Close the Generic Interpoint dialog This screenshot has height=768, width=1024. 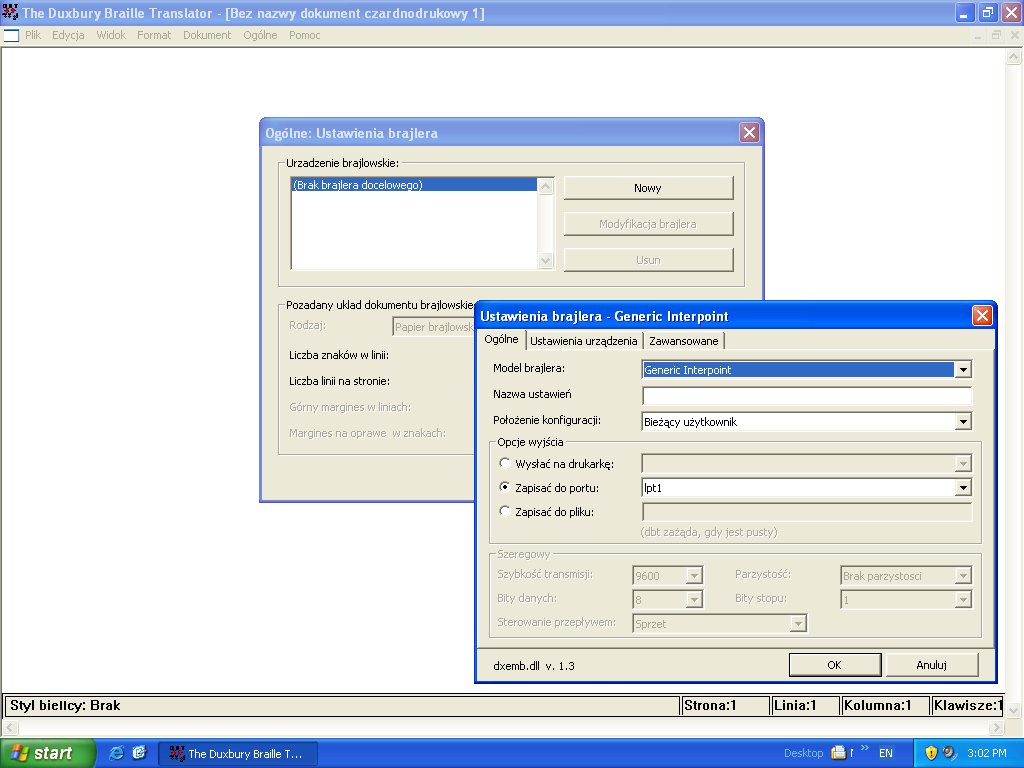(982, 316)
